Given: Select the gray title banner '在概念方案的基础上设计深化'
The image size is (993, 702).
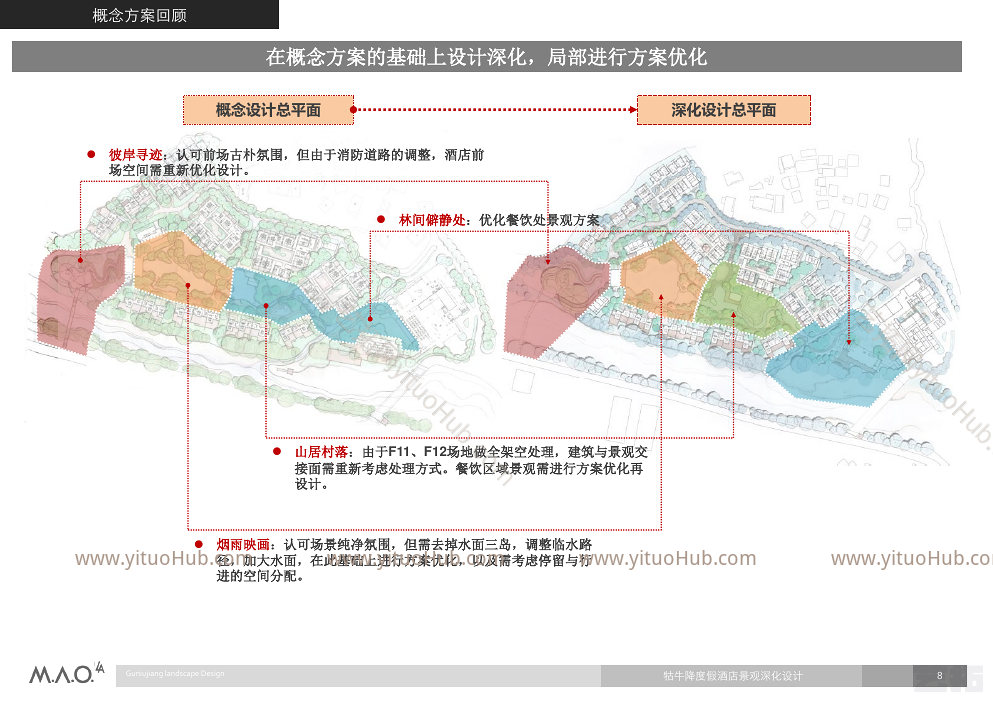Looking at the screenshot, I should click(486, 57).
